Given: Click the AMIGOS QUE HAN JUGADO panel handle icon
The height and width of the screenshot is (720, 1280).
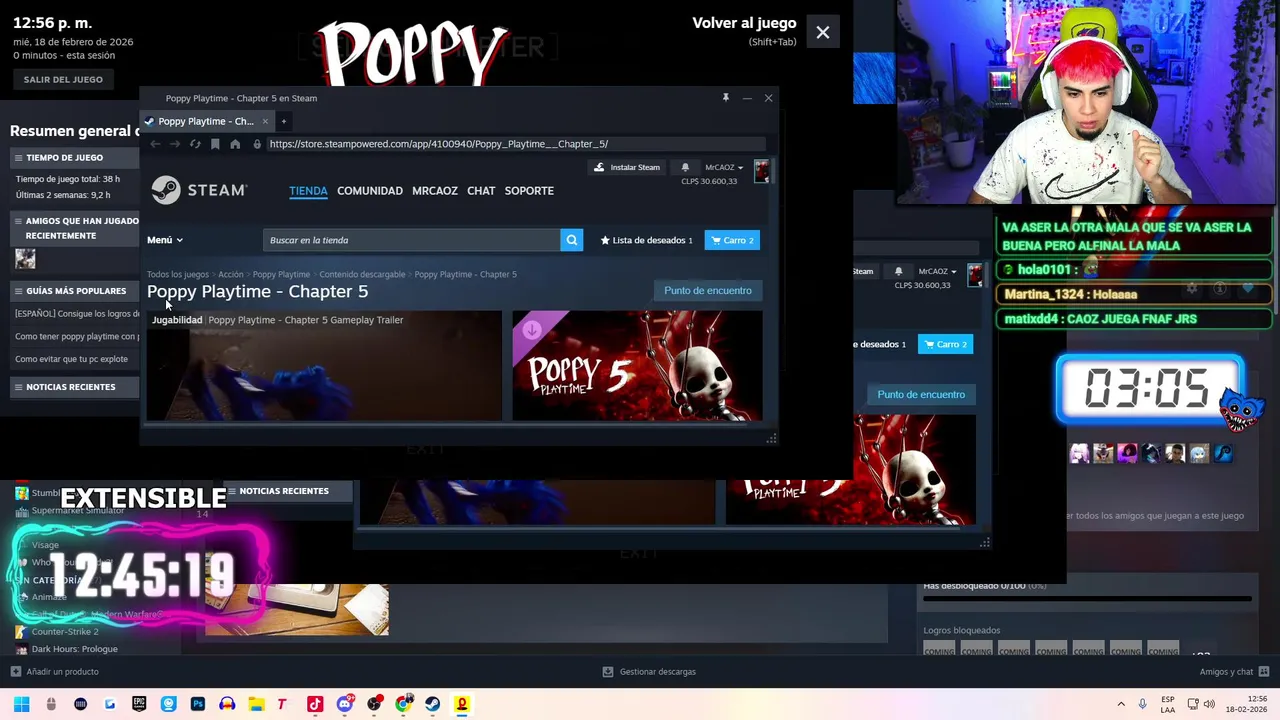Looking at the screenshot, I should pyautogui.click(x=18, y=221).
